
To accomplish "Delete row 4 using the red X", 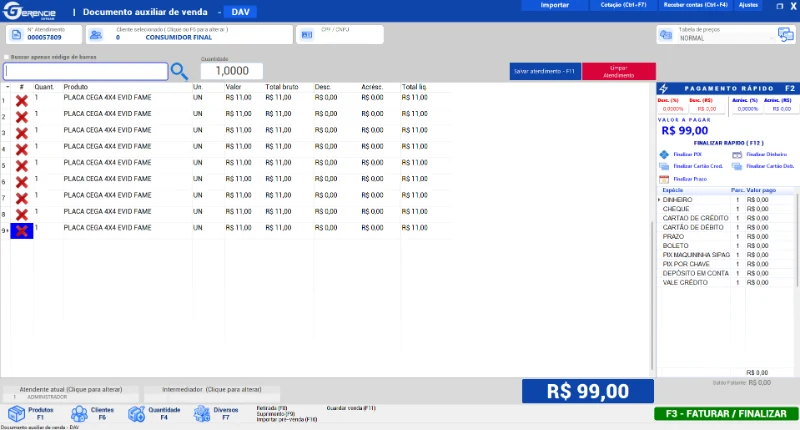I will [21, 150].
